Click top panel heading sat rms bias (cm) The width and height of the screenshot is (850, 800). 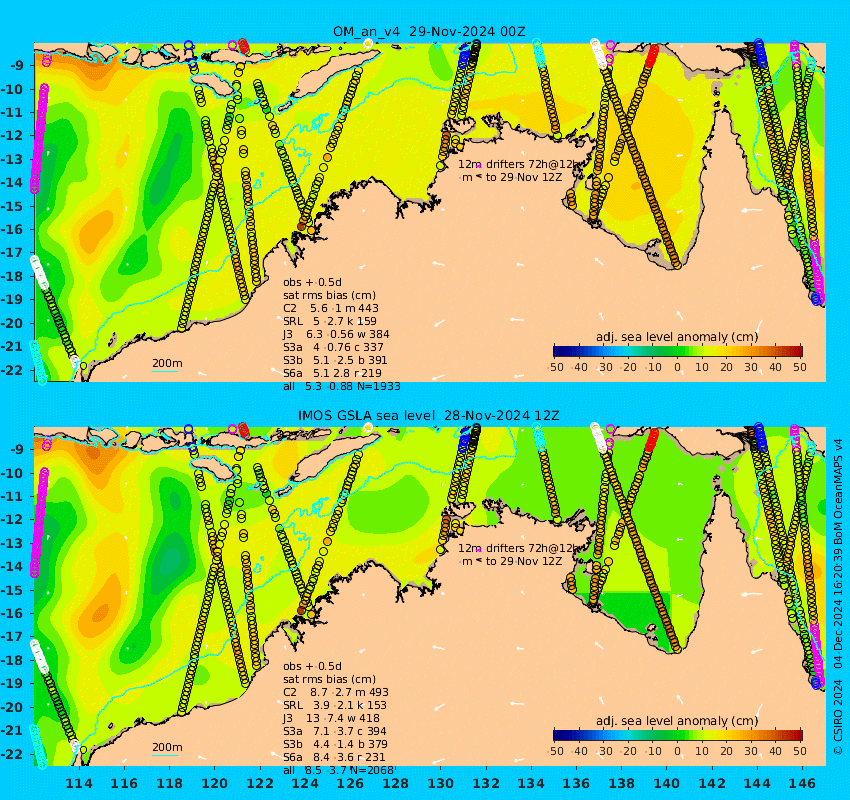click(329, 295)
